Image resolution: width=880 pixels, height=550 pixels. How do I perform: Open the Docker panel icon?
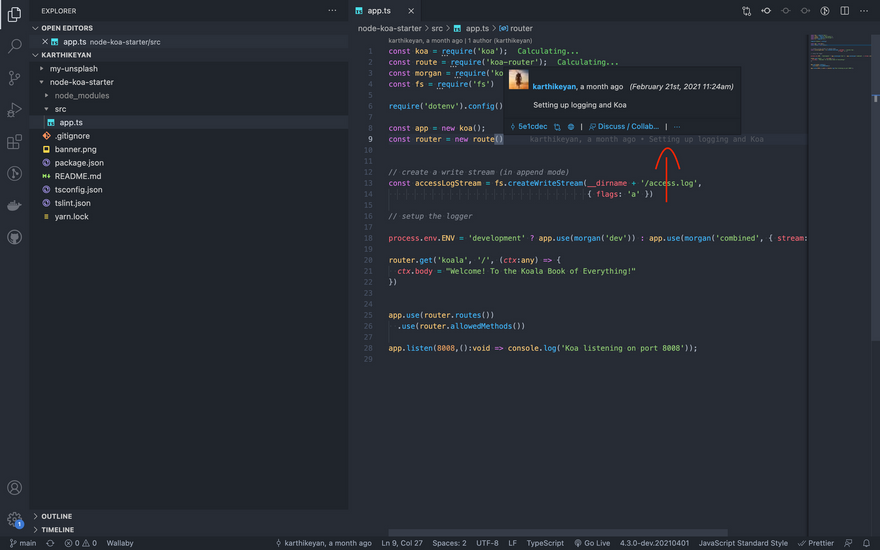tap(14, 206)
